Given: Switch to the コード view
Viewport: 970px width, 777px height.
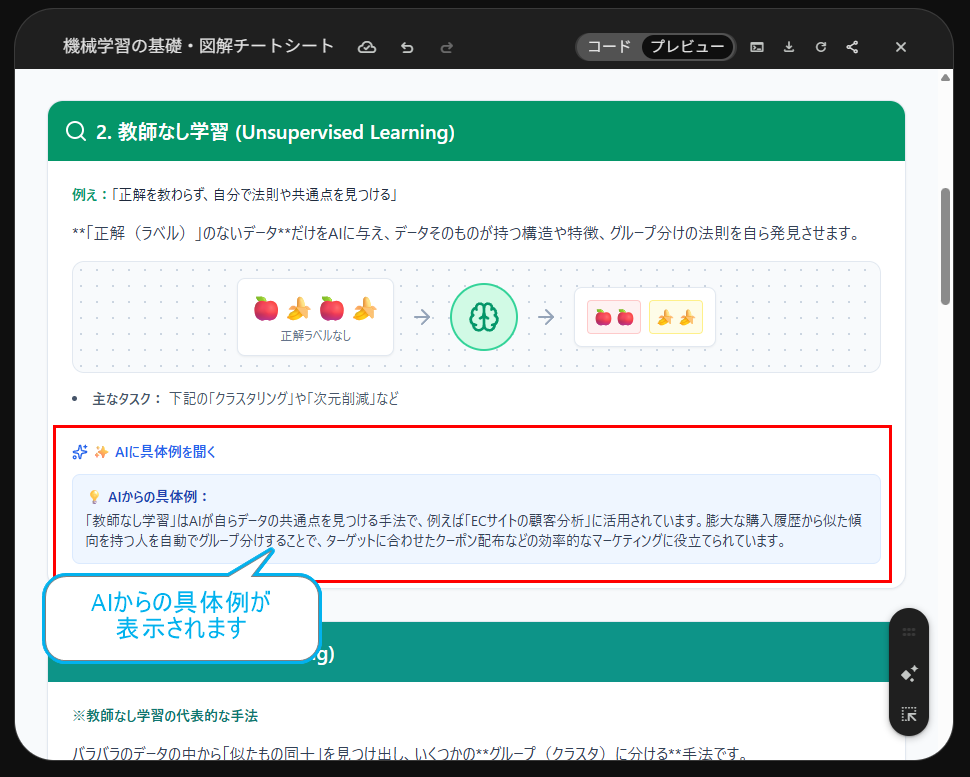Looking at the screenshot, I should coord(609,46).
